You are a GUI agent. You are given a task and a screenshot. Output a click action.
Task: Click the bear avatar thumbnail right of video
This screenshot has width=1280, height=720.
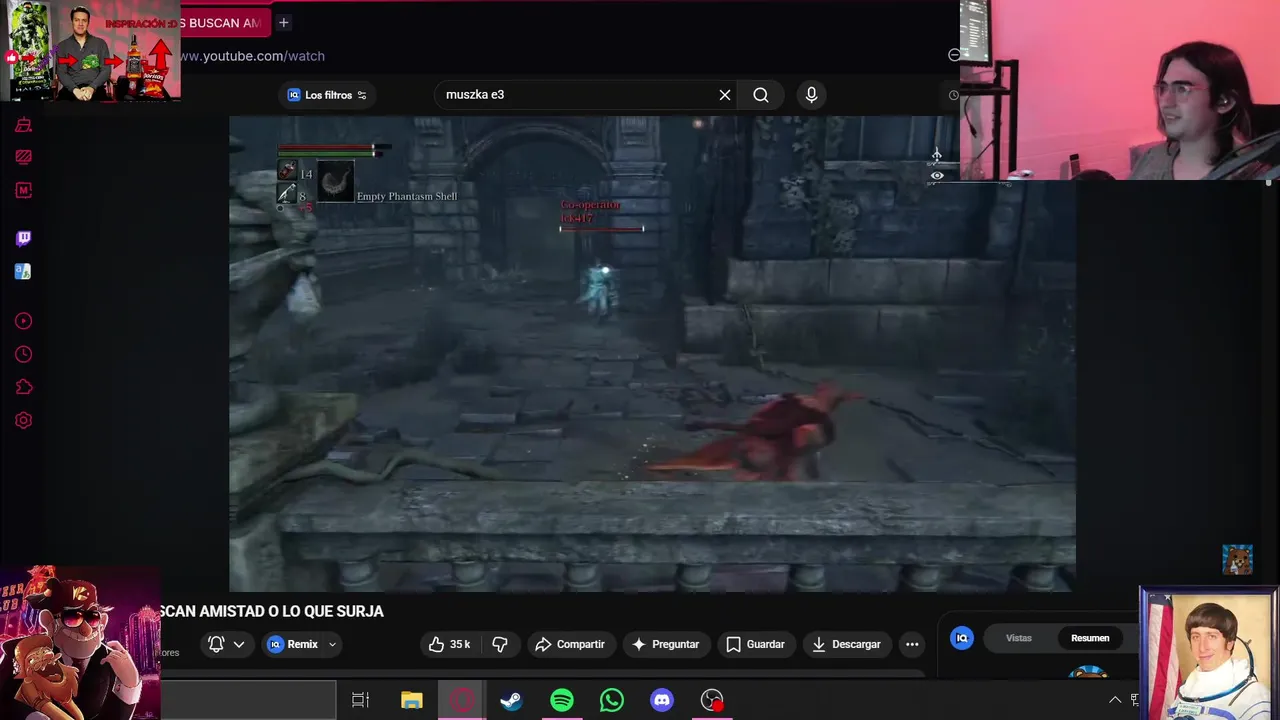pos(1237,560)
